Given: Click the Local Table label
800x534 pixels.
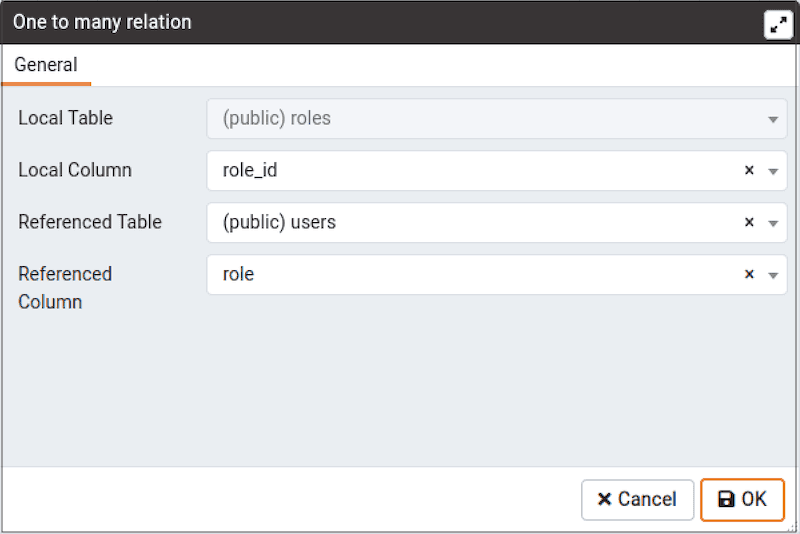Looking at the screenshot, I should point(66,118).
